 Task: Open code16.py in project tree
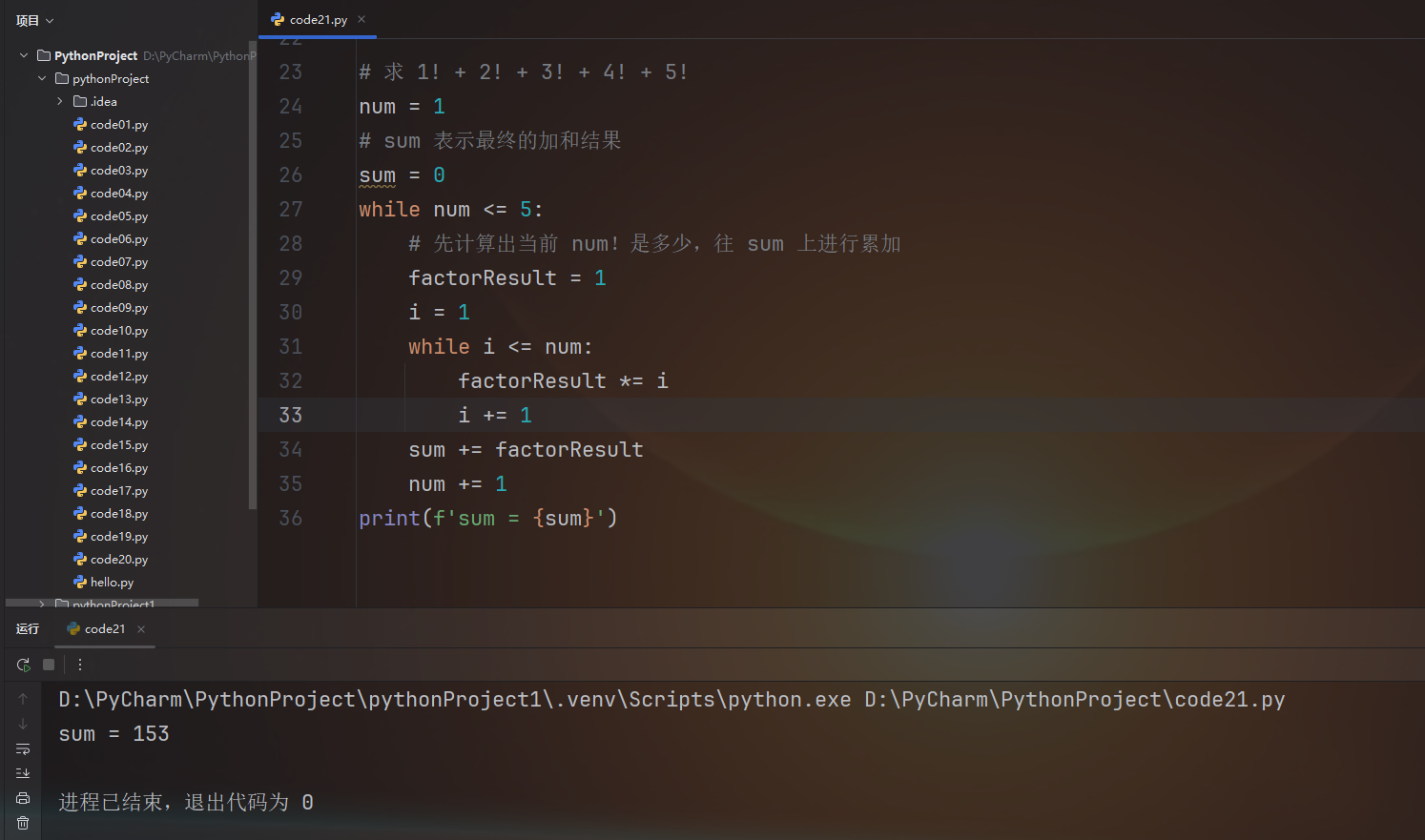(111, 468)
